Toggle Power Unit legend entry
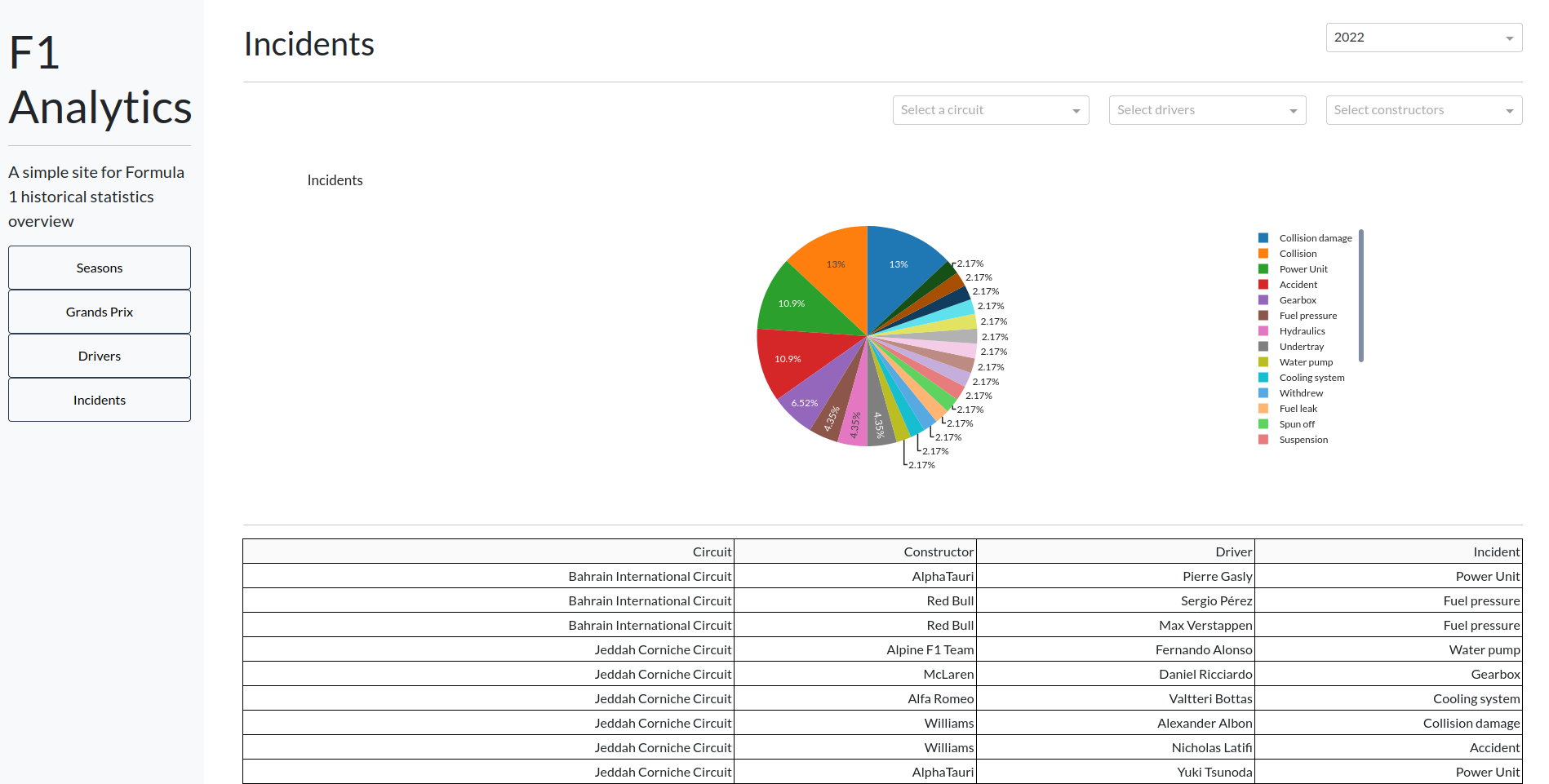Screen dimensions: 1549x784 click(1303, 269)
